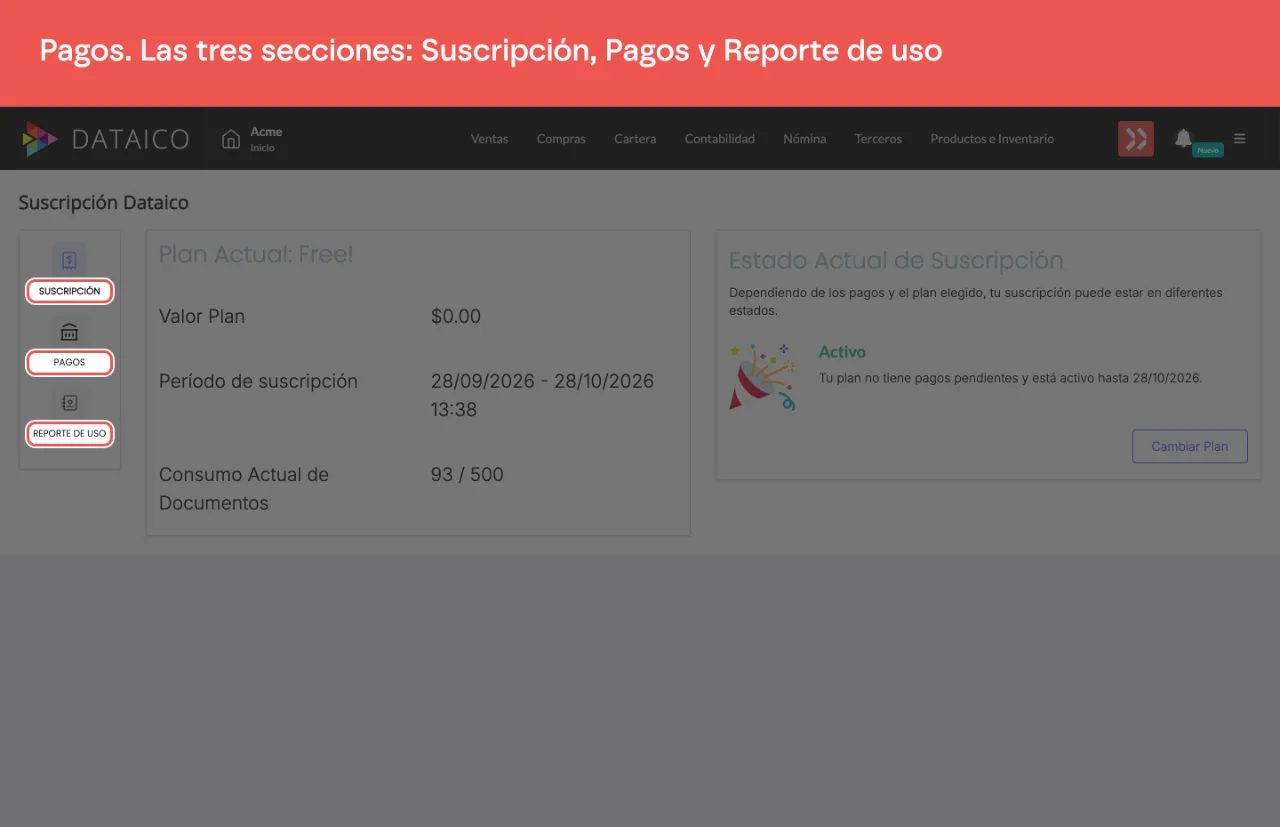Open the Cartera menu
Screen dimensions: 1280x827
pos(635,139)
